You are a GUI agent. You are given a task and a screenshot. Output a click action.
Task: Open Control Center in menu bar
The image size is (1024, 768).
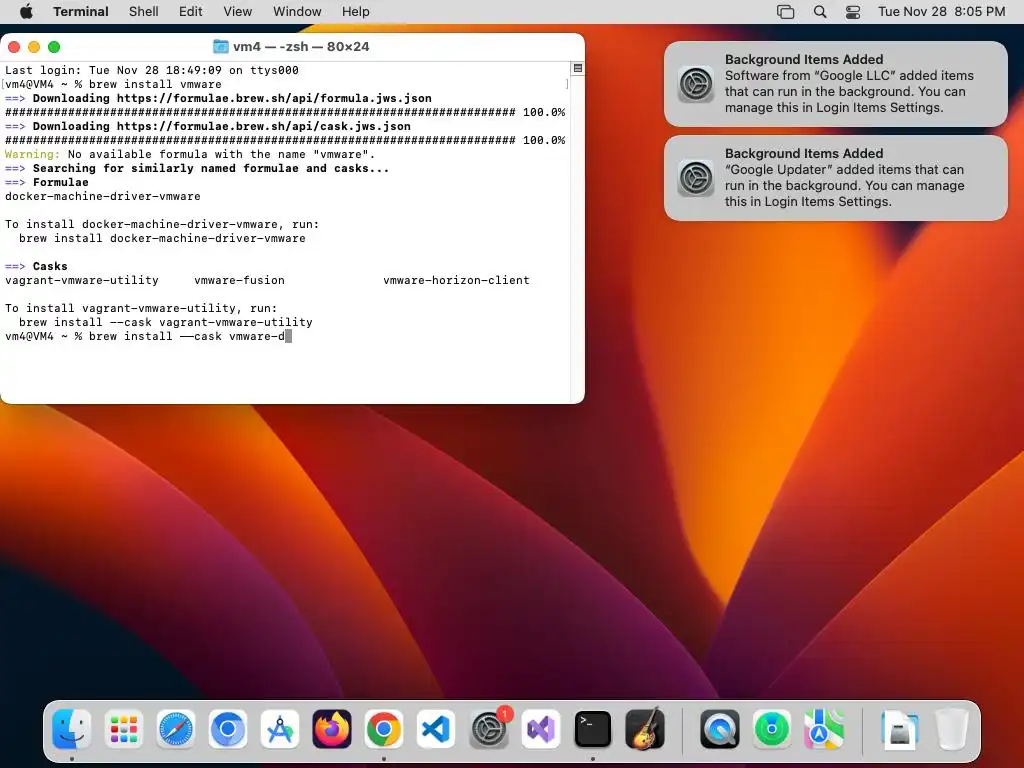853,12
